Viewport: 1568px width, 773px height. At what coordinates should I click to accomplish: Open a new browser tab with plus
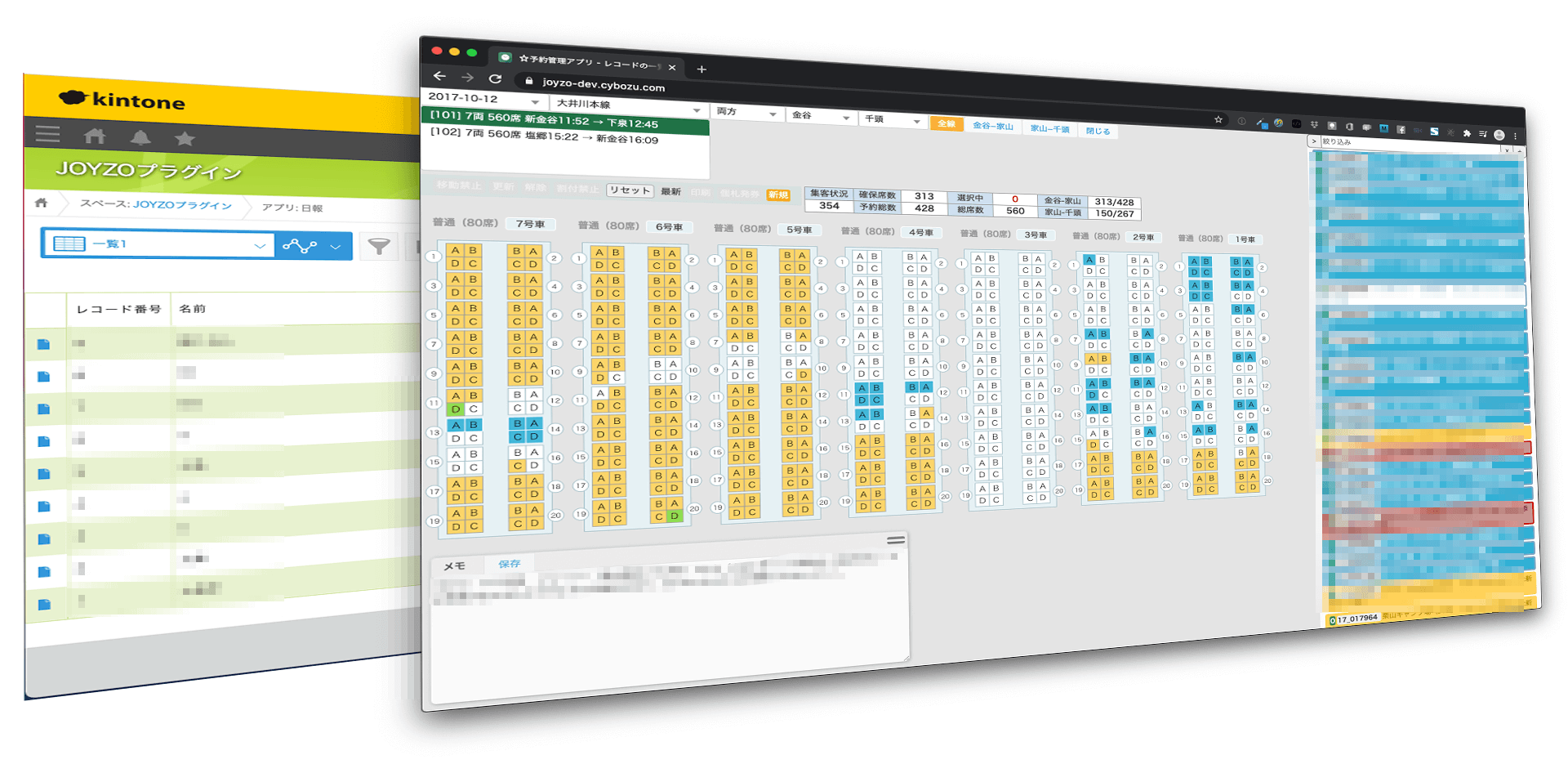point(702,69)
